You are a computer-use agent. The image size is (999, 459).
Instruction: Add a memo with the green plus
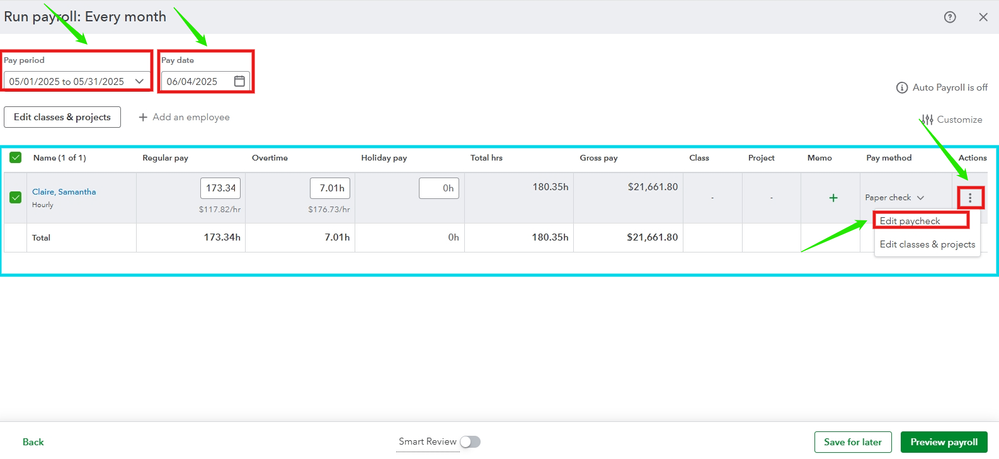click(833, 198)
